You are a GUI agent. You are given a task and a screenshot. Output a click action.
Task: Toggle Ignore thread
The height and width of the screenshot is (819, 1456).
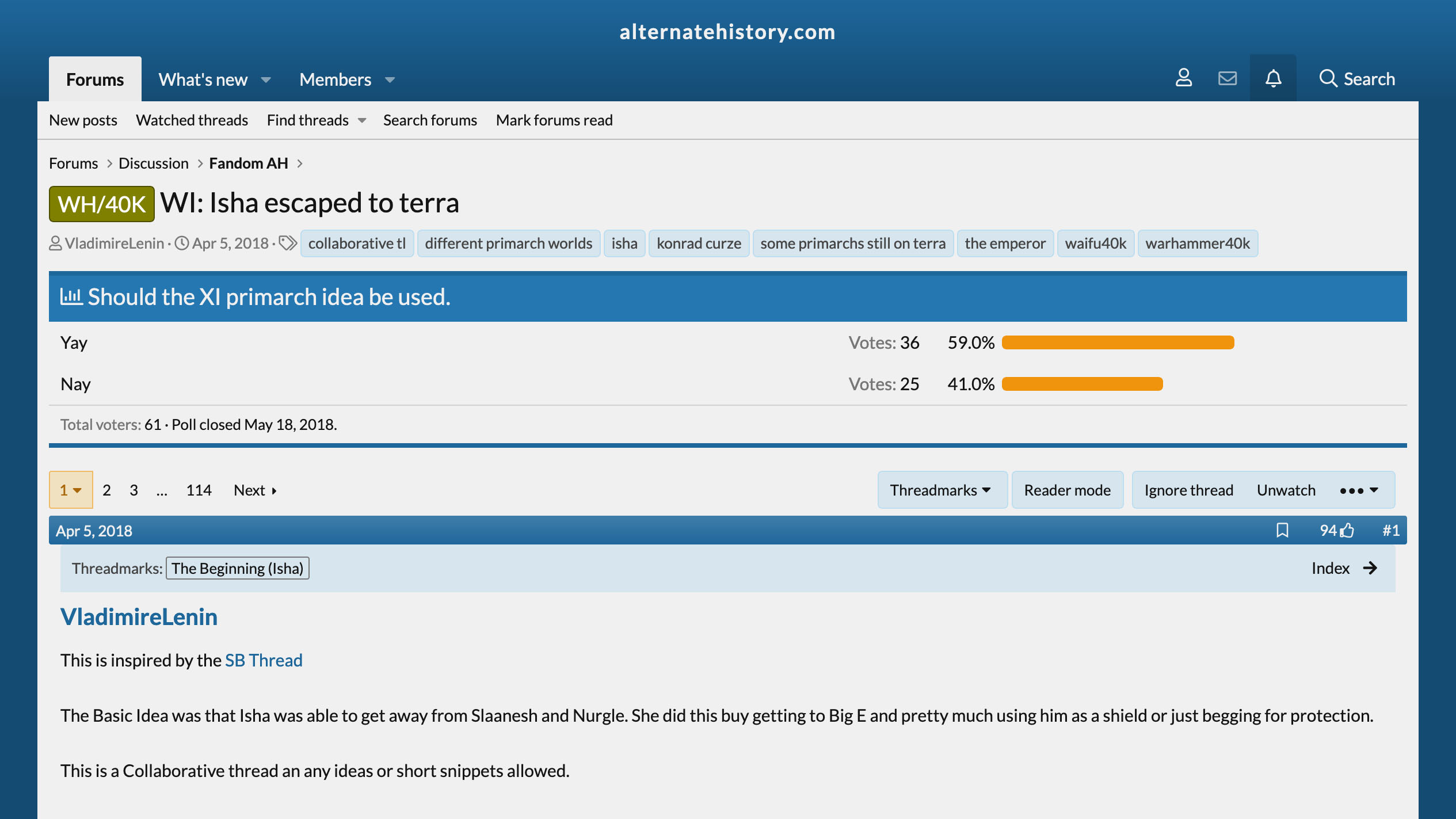1188,490
